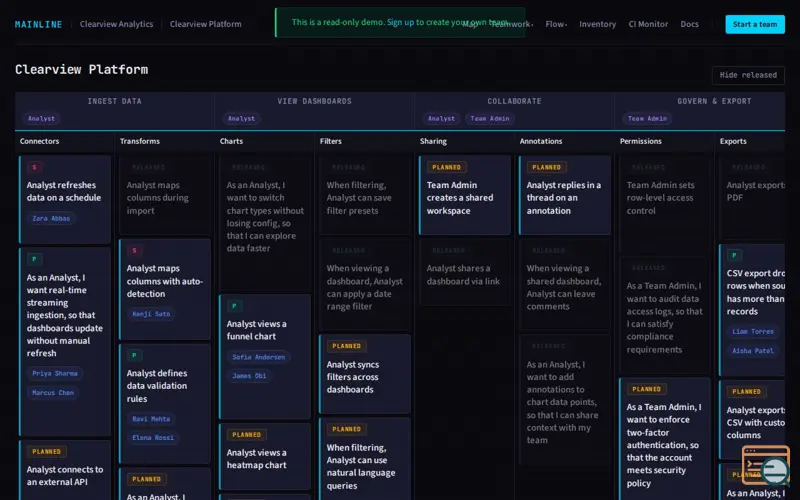Select the Analyst persona tag under Ingest Data
Screen dimensions: 800x500
[41, 118]
